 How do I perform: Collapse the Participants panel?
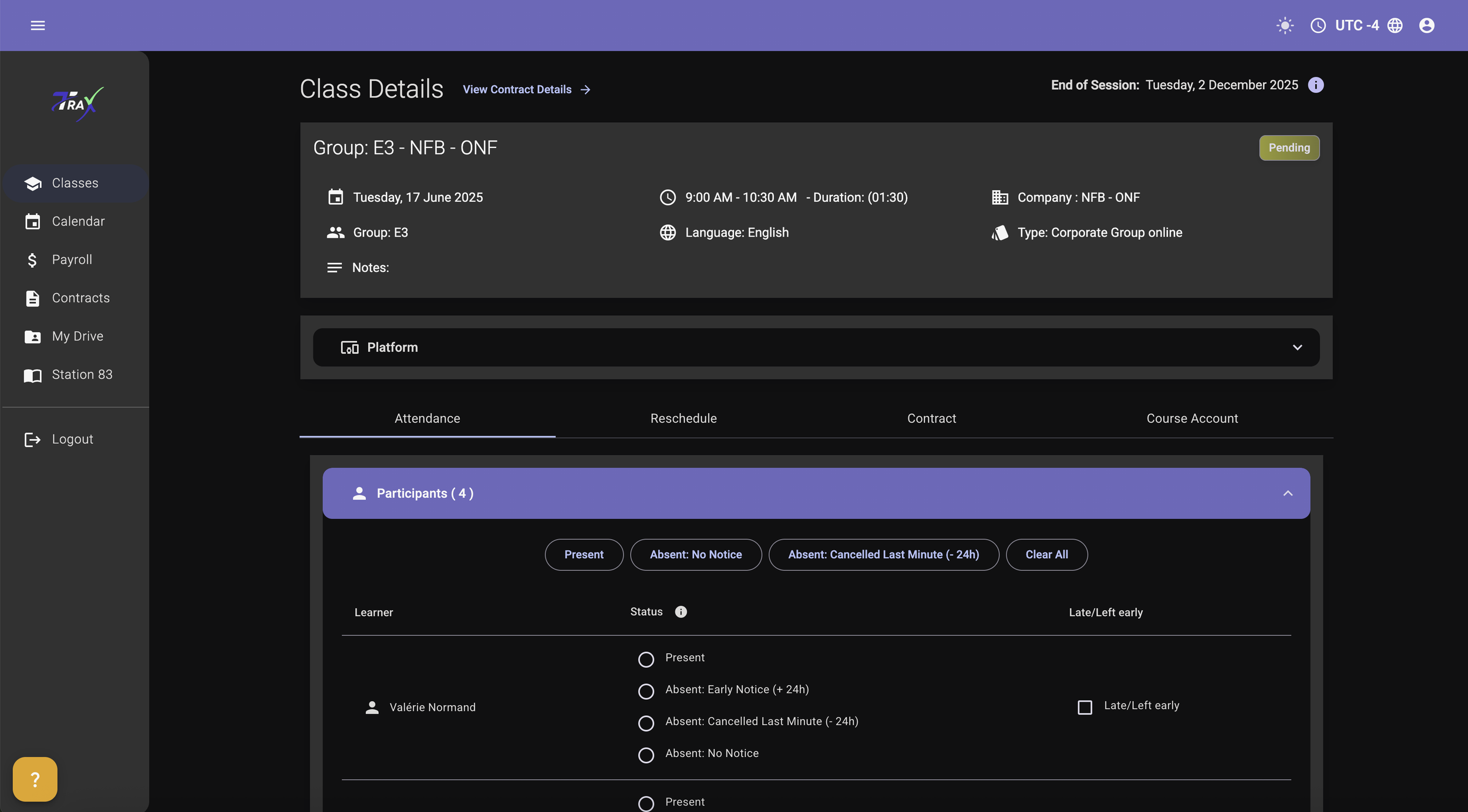[x=1287, y=493]
